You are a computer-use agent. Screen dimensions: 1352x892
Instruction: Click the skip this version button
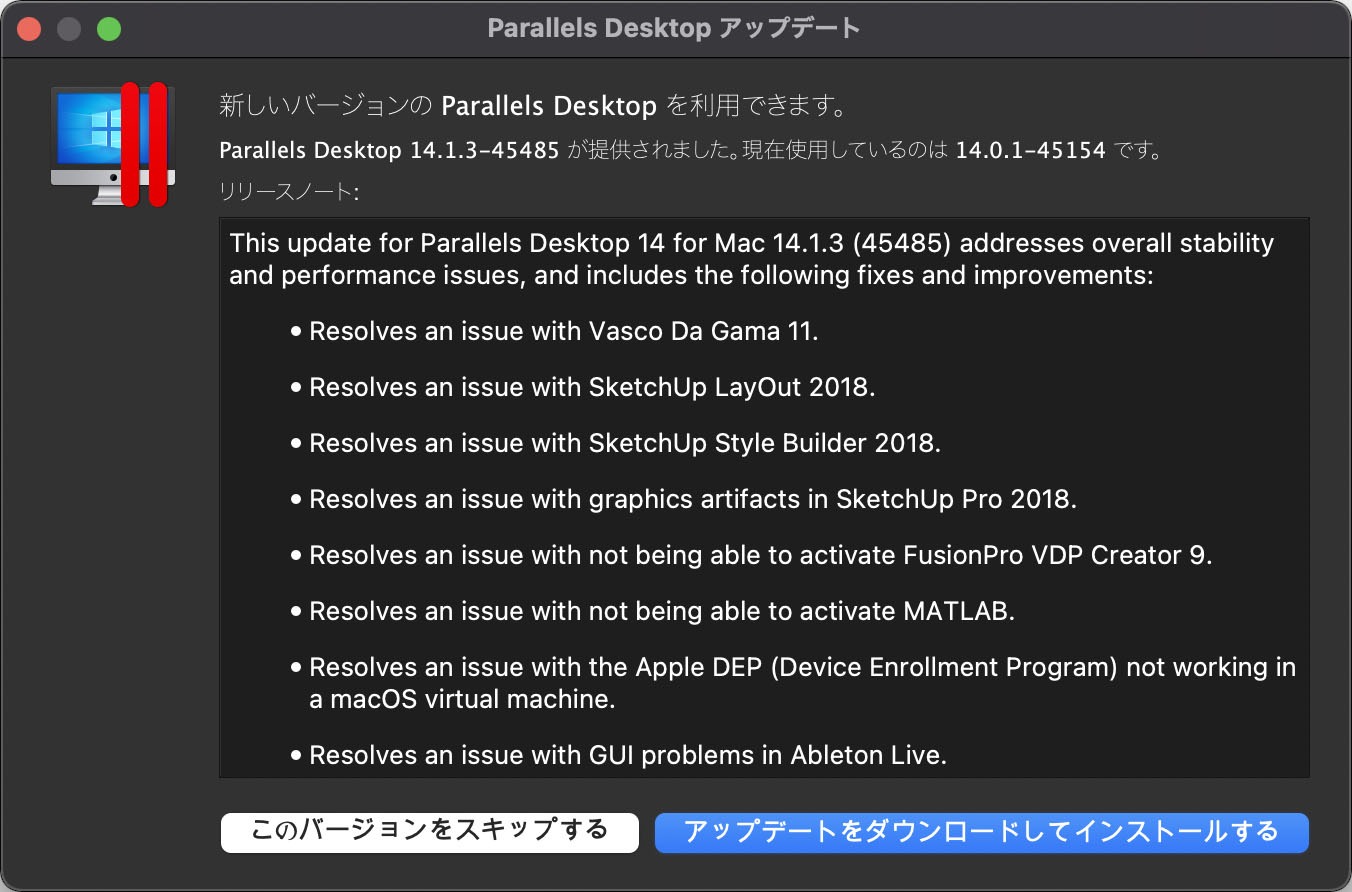(430, 832)
